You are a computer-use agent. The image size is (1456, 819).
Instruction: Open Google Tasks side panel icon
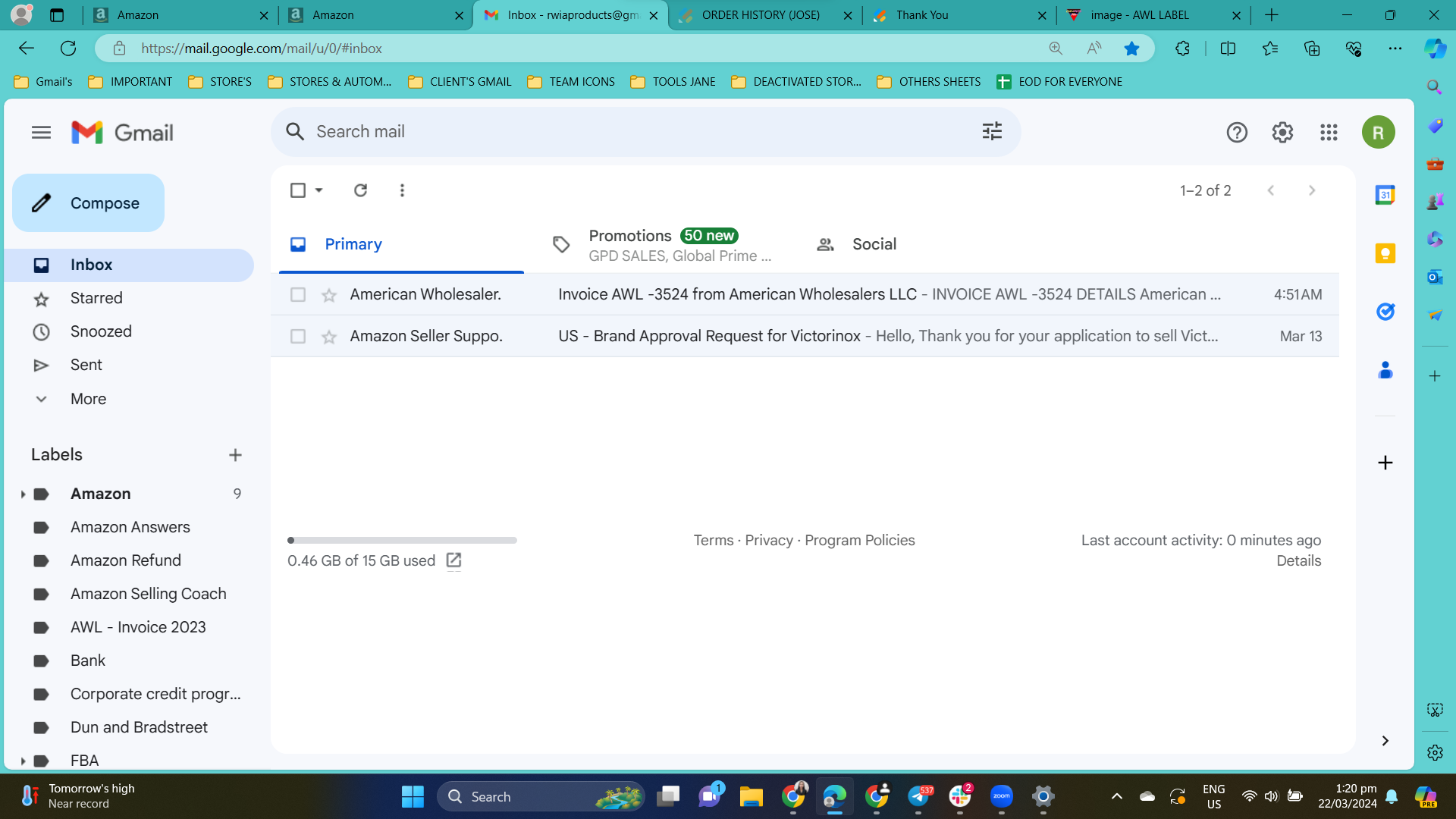coord(1385,312)
